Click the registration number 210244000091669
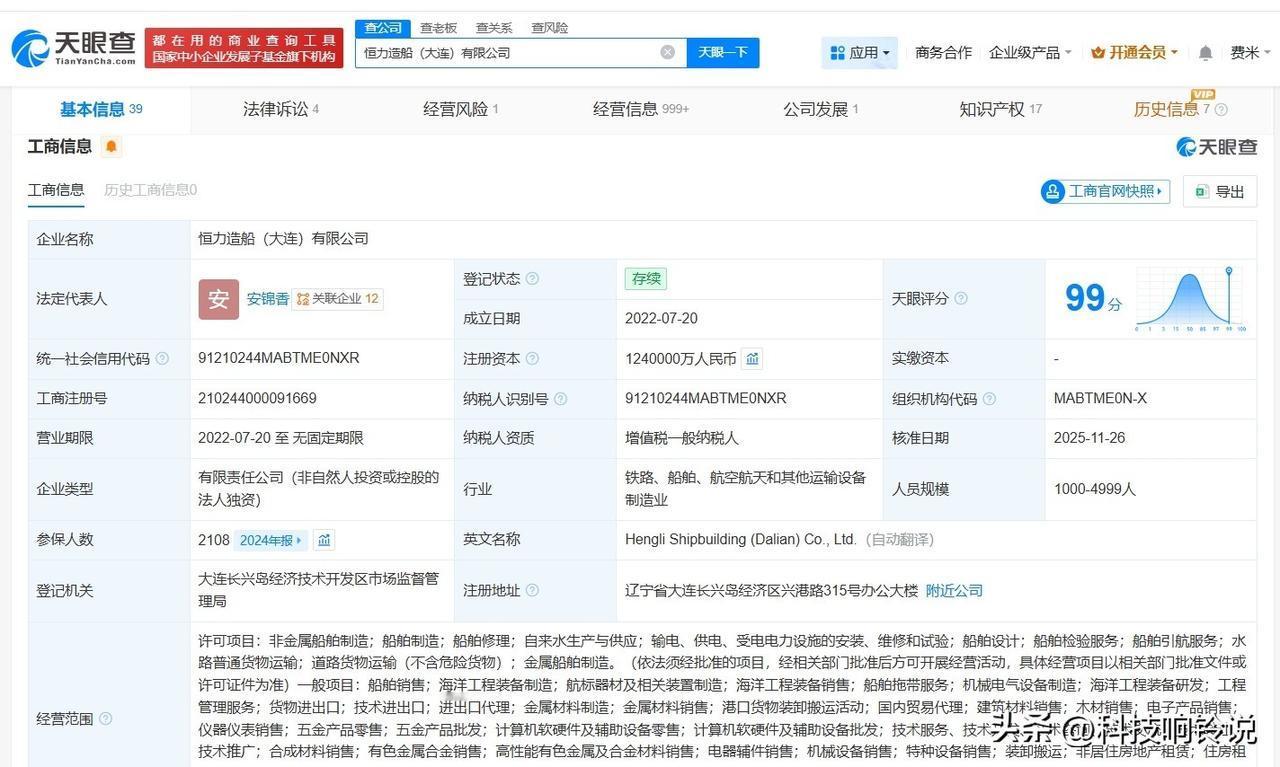The image size is (1280, 767). 257,398
